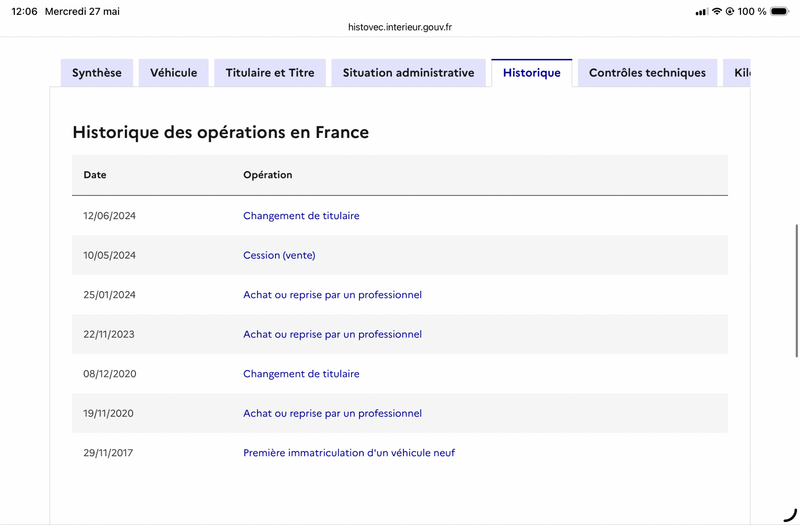Tap the orientation lock status icon
The image size is (800, 525).
(x=730, y=11)
